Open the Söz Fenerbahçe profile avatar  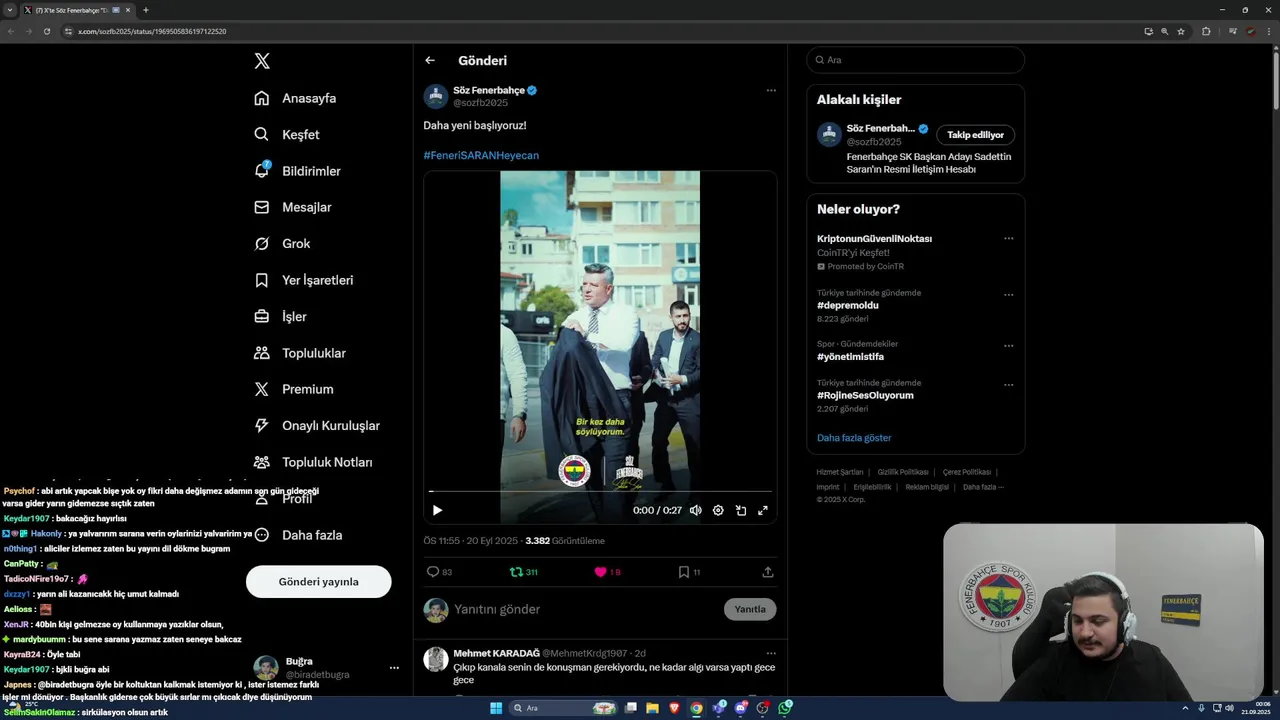pos(436,97)
